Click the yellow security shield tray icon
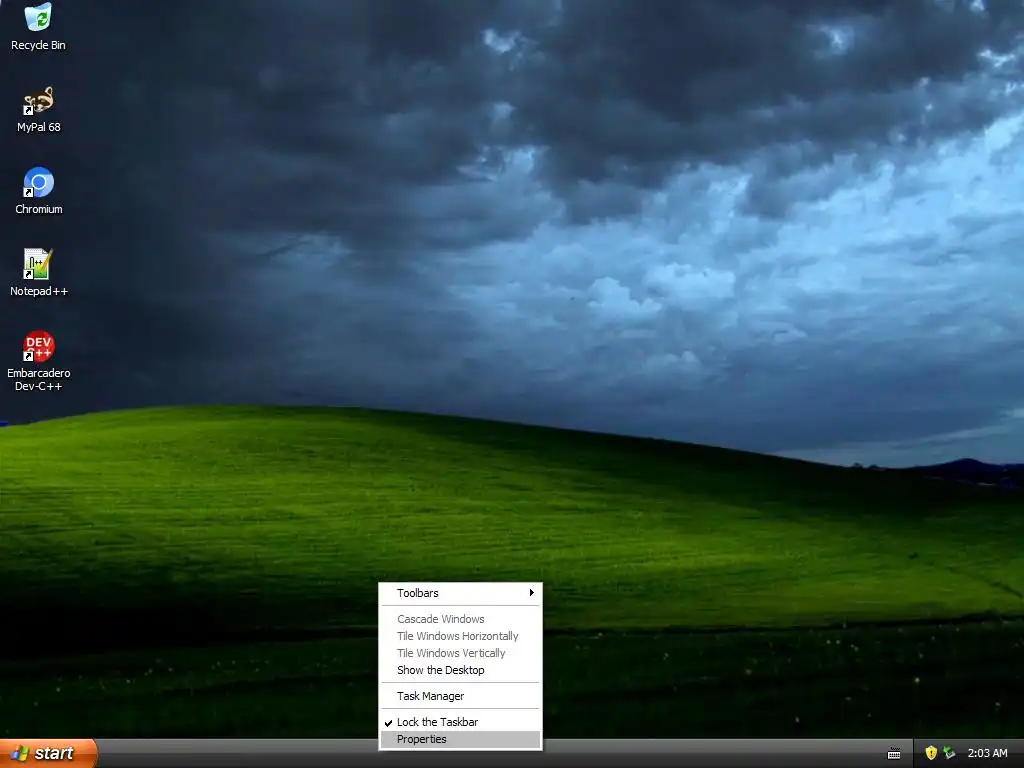Screen dimensions: 1024x768 click(931, 753)
